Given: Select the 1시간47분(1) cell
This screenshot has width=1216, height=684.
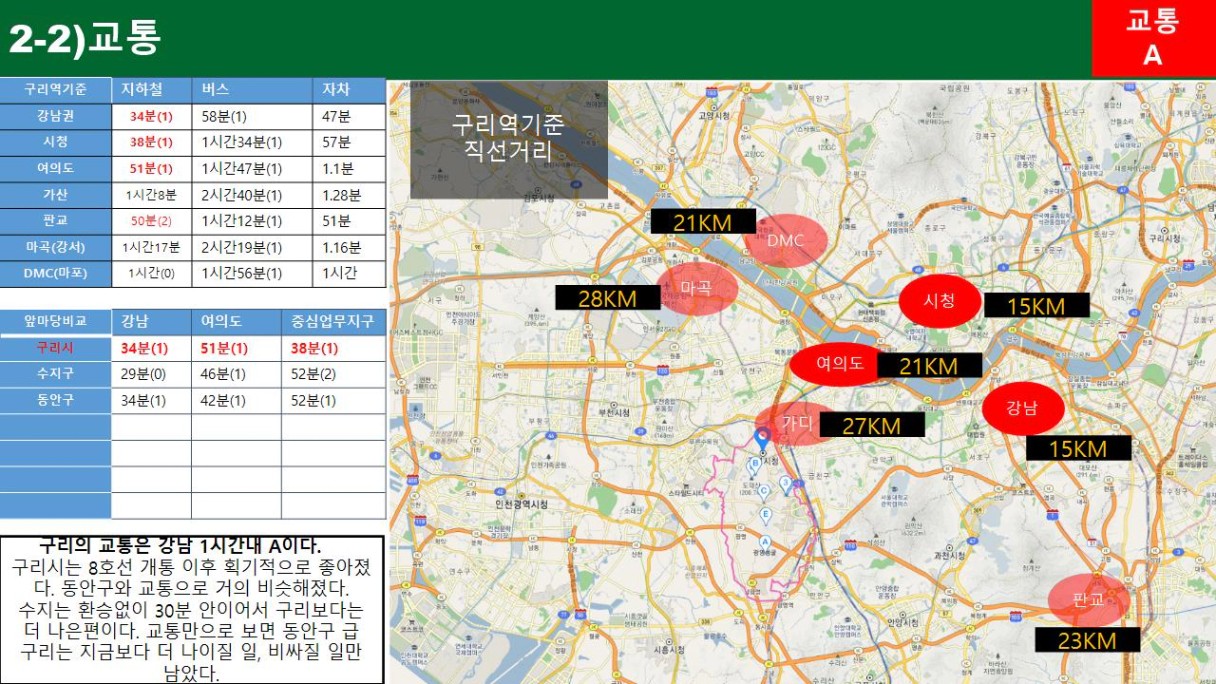Looking at the screenshot, I should pyautogui.click(x=251, y=168).
